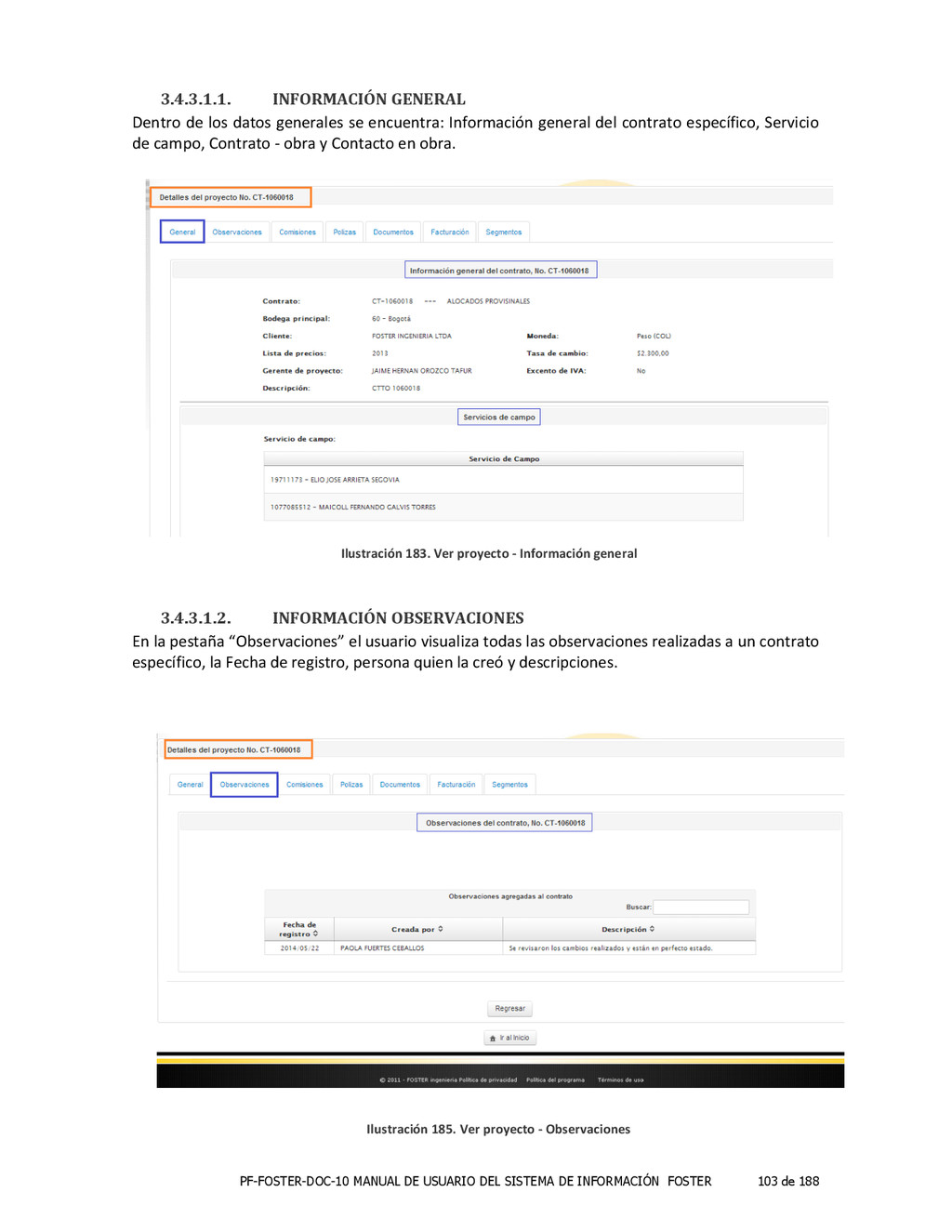Click the home icon on Ir al Inicio

point(493,1039)
